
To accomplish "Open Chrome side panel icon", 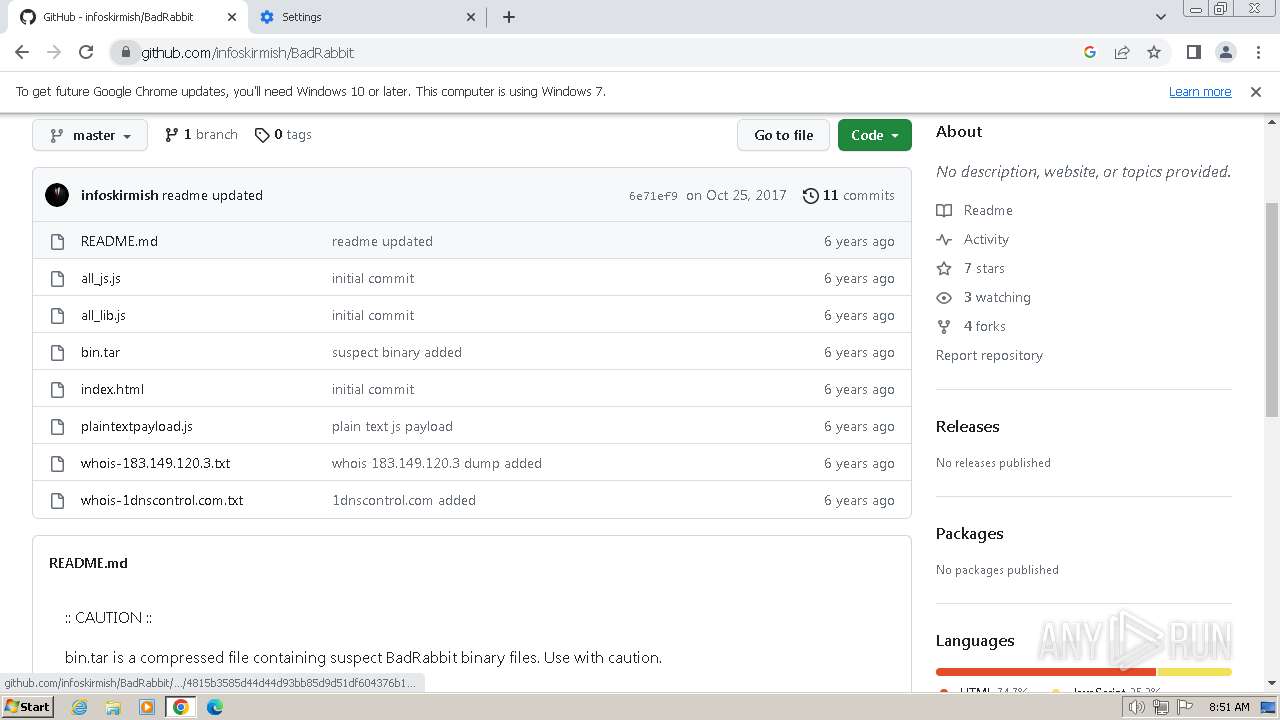I will point(1193,52).
